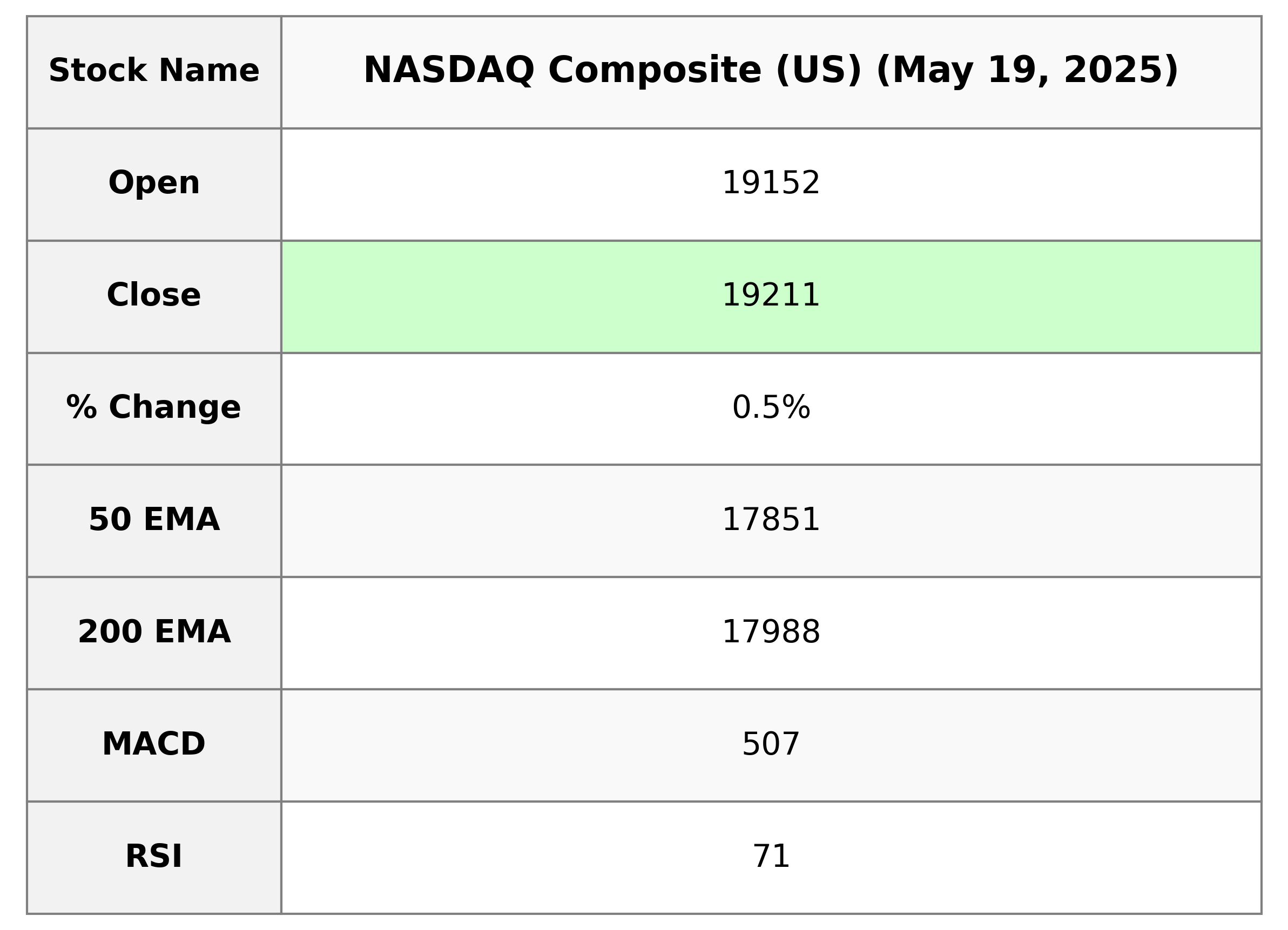This screenshot has height=930, width=1288.
Task: Click the Open value 19152
Action: [771, 184]
